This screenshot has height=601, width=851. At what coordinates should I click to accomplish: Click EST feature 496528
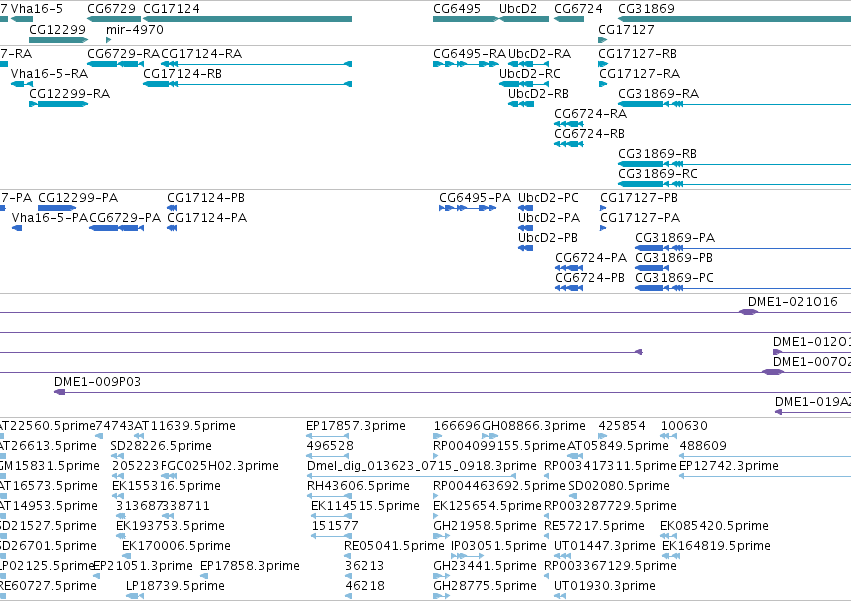point(330,446)
